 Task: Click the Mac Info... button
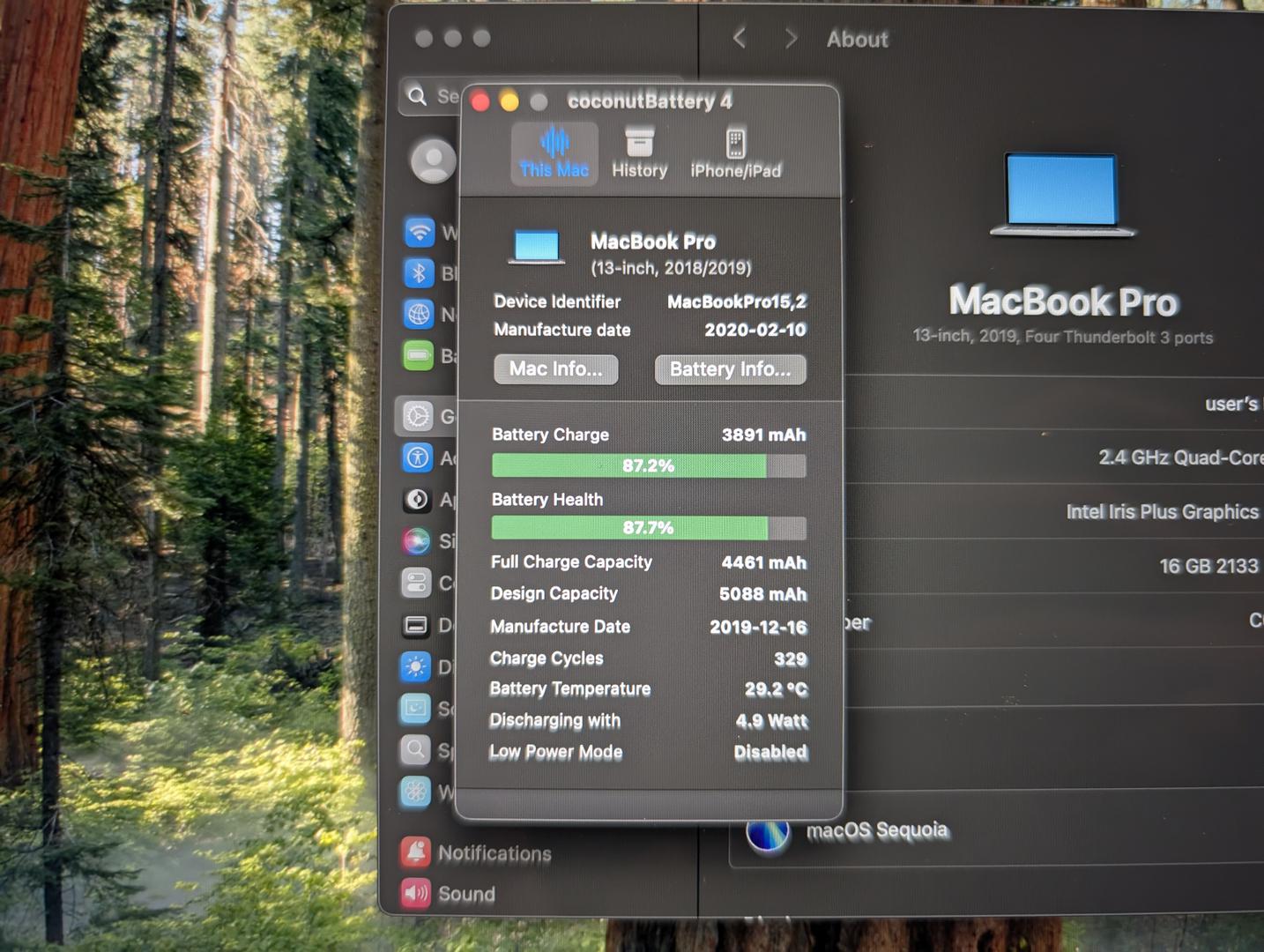556,369
